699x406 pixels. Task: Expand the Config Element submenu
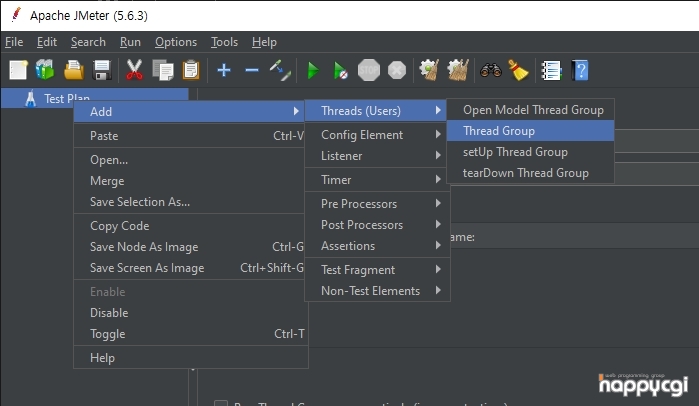coord(377,135)
